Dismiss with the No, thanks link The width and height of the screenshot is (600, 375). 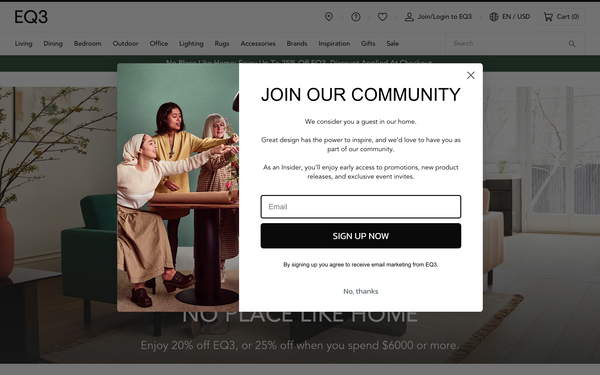coord(361,291)
